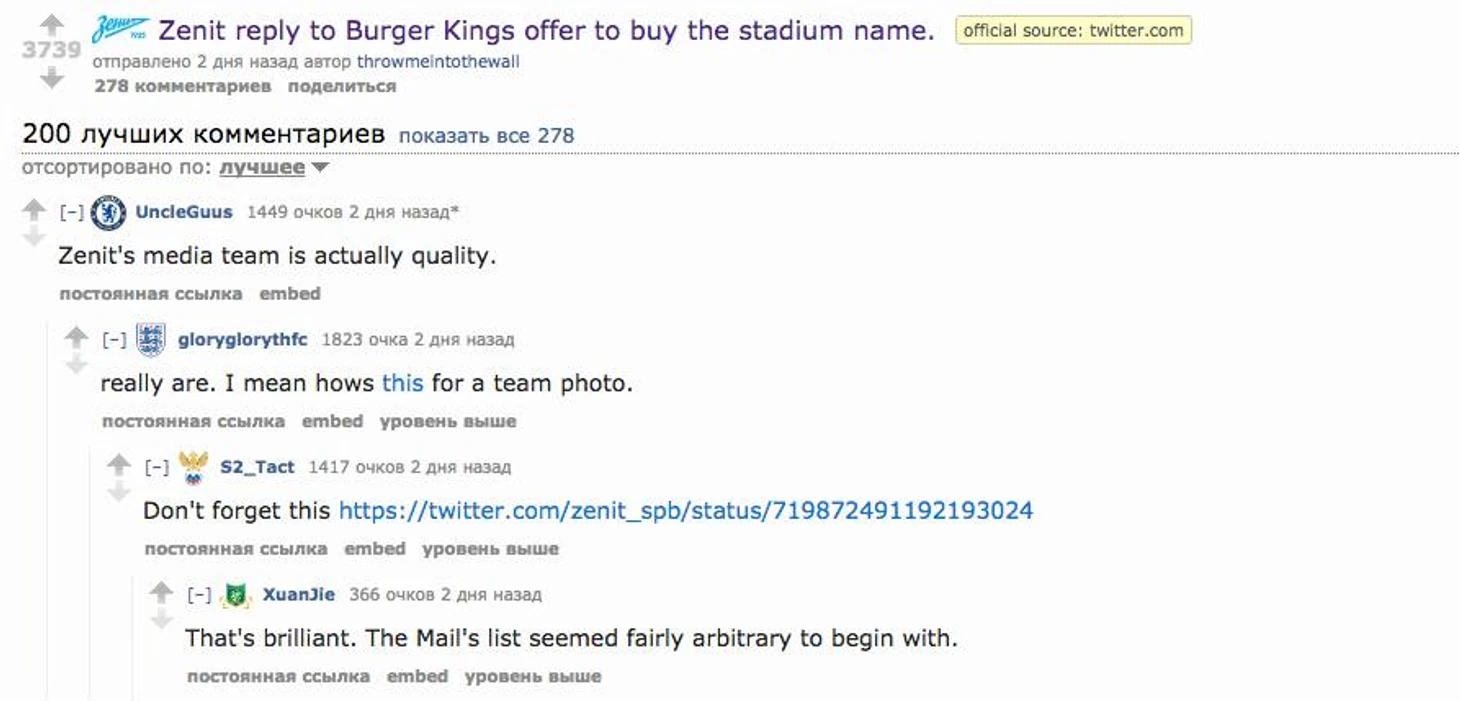1460x701 pixels.
Task: Collapse XuanJie's comment using [–]
Action: [x=199, y=595]
